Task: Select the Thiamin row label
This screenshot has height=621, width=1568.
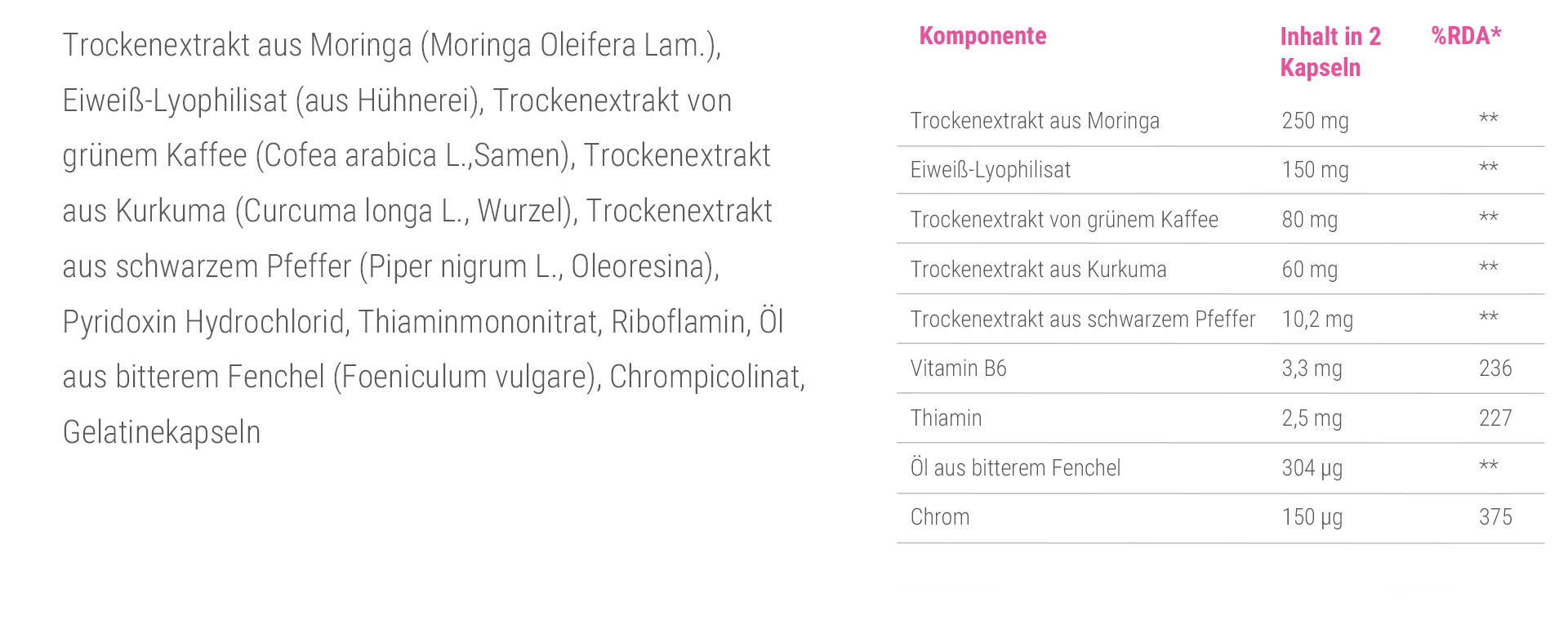Action: 946,418
